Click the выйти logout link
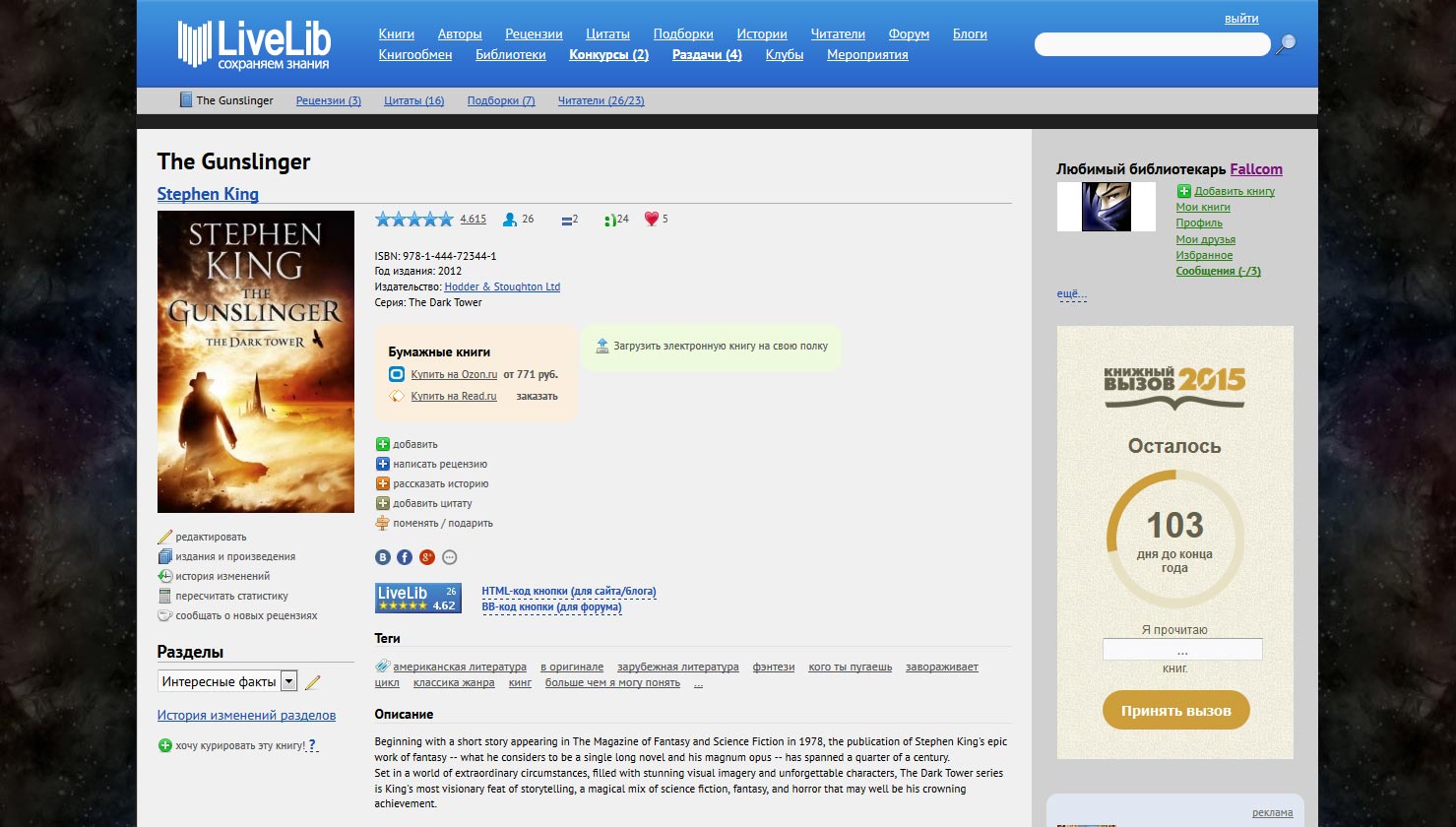The height and width of the screenshot is (827, 1456). pos(1241,19)
